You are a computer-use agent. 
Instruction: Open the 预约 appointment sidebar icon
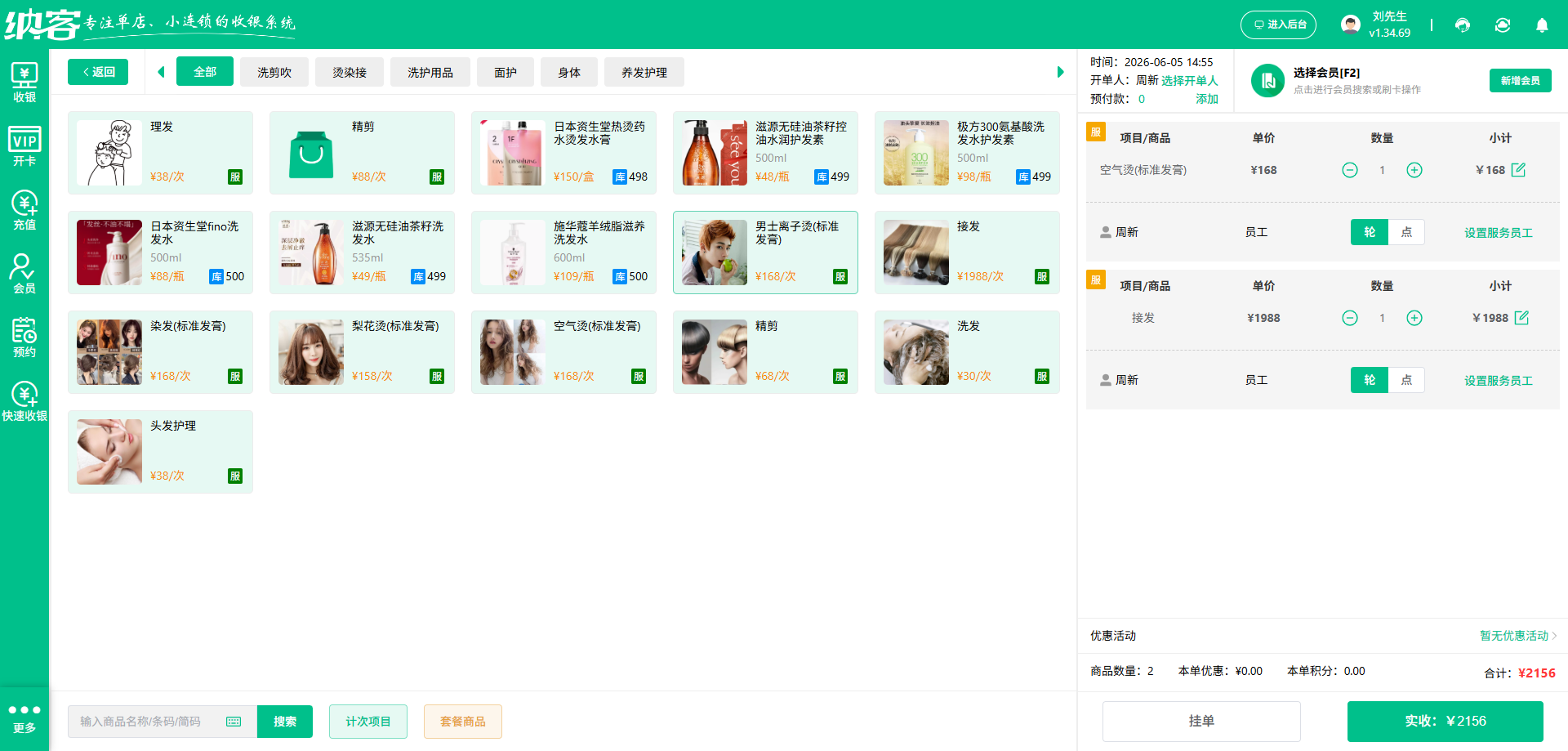coord(24,338)
